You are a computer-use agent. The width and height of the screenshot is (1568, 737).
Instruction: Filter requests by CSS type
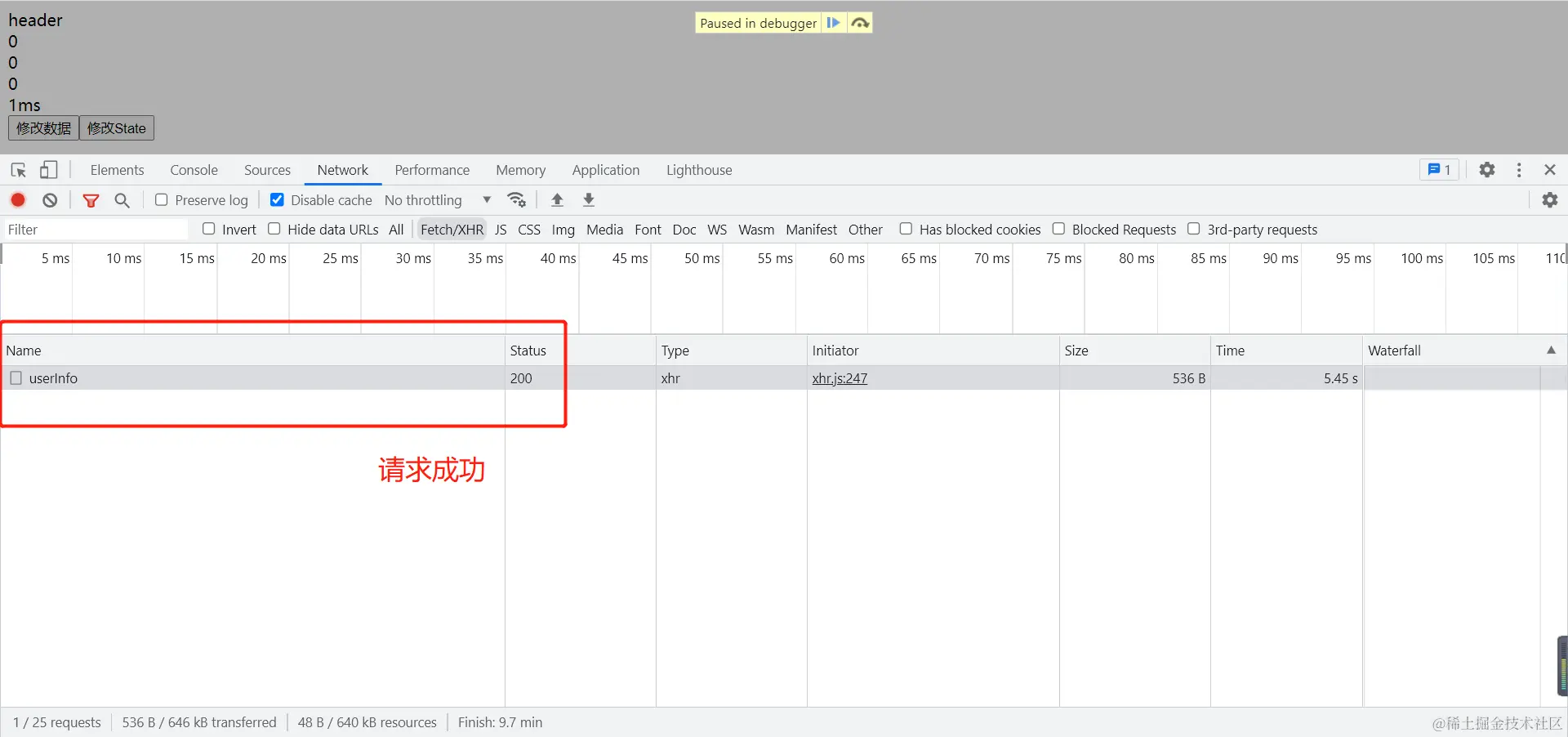[529, 230]
